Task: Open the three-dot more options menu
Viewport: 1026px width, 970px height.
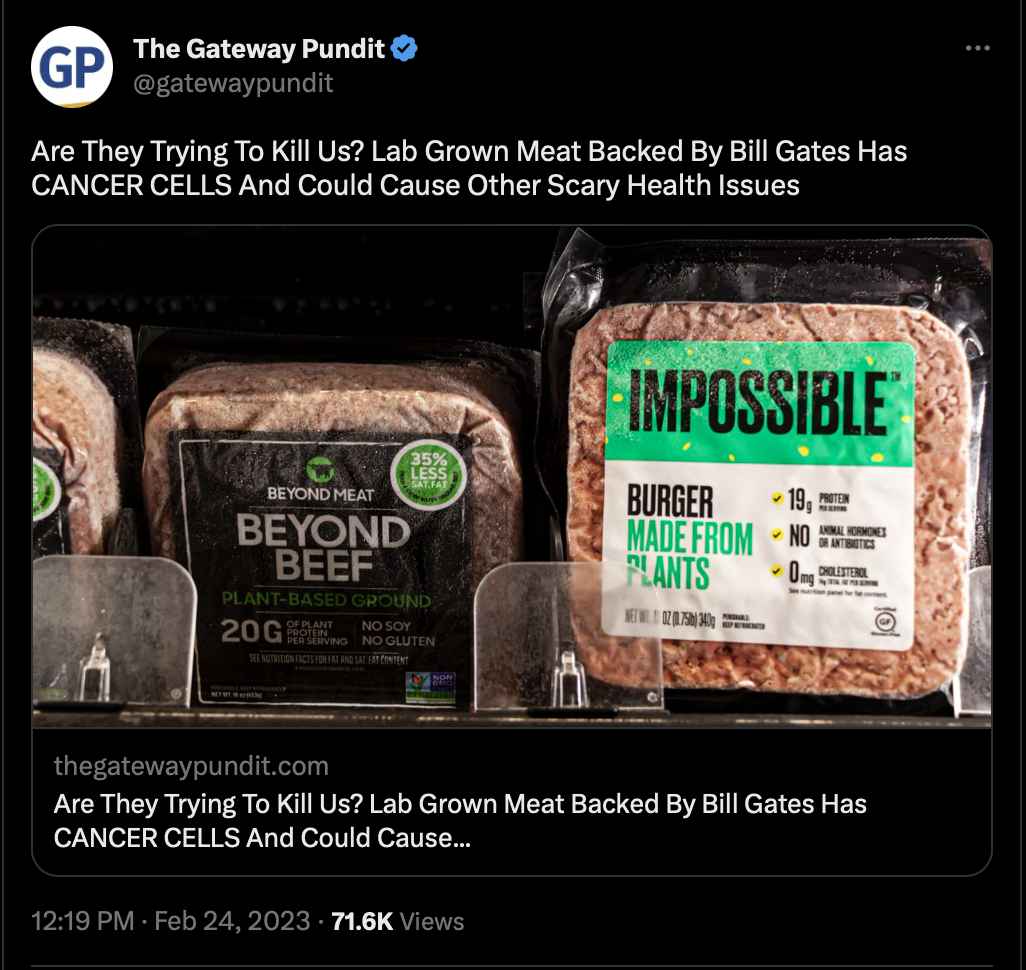Action: coord(978,48)
